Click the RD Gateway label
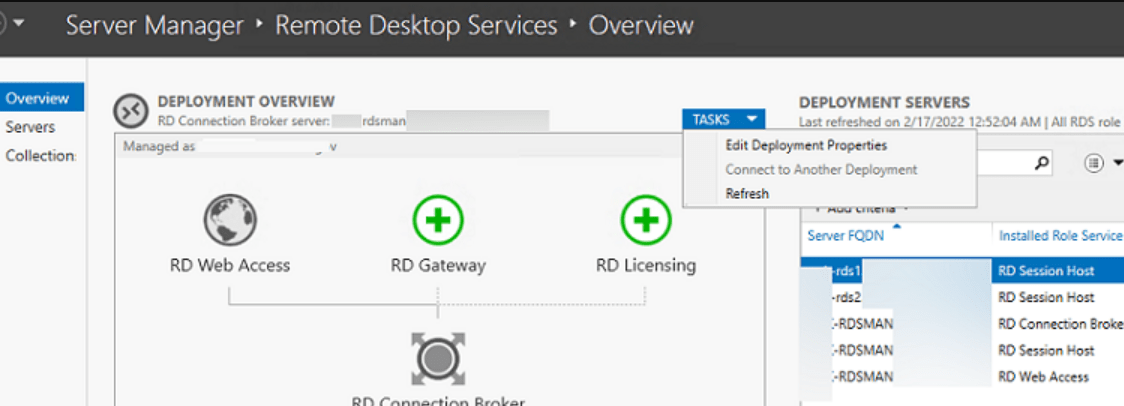The height and width of the screenshot is (406, 1124). 438,265
